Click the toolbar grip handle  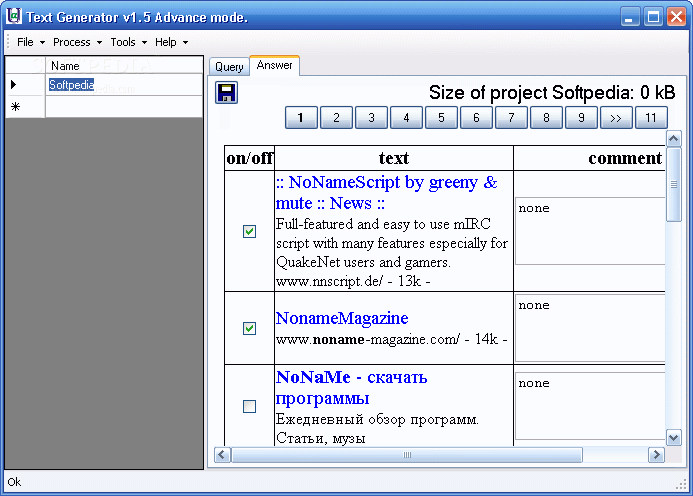point(8,42)
